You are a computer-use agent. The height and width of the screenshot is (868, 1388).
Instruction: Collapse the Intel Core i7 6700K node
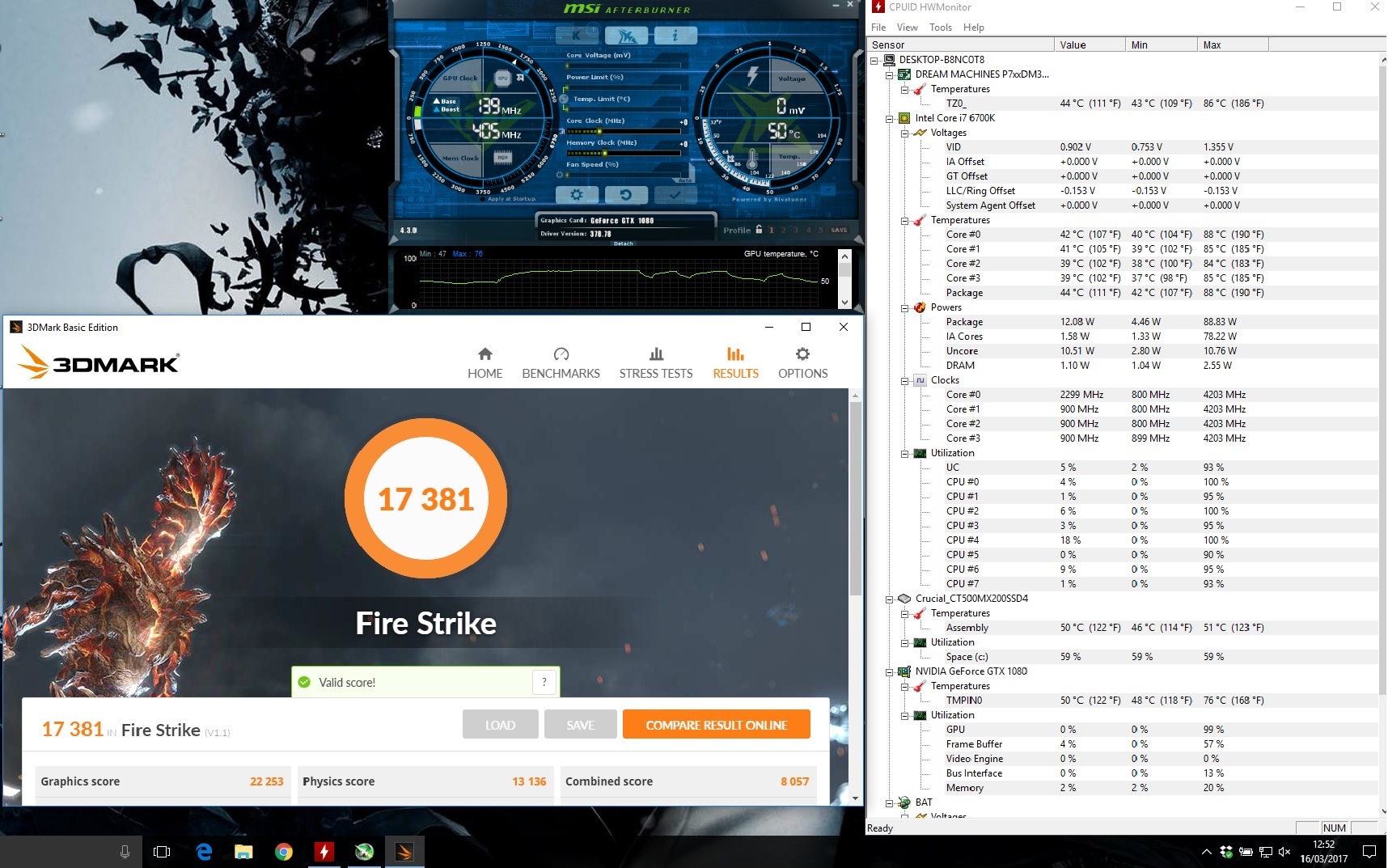[890, 118]
